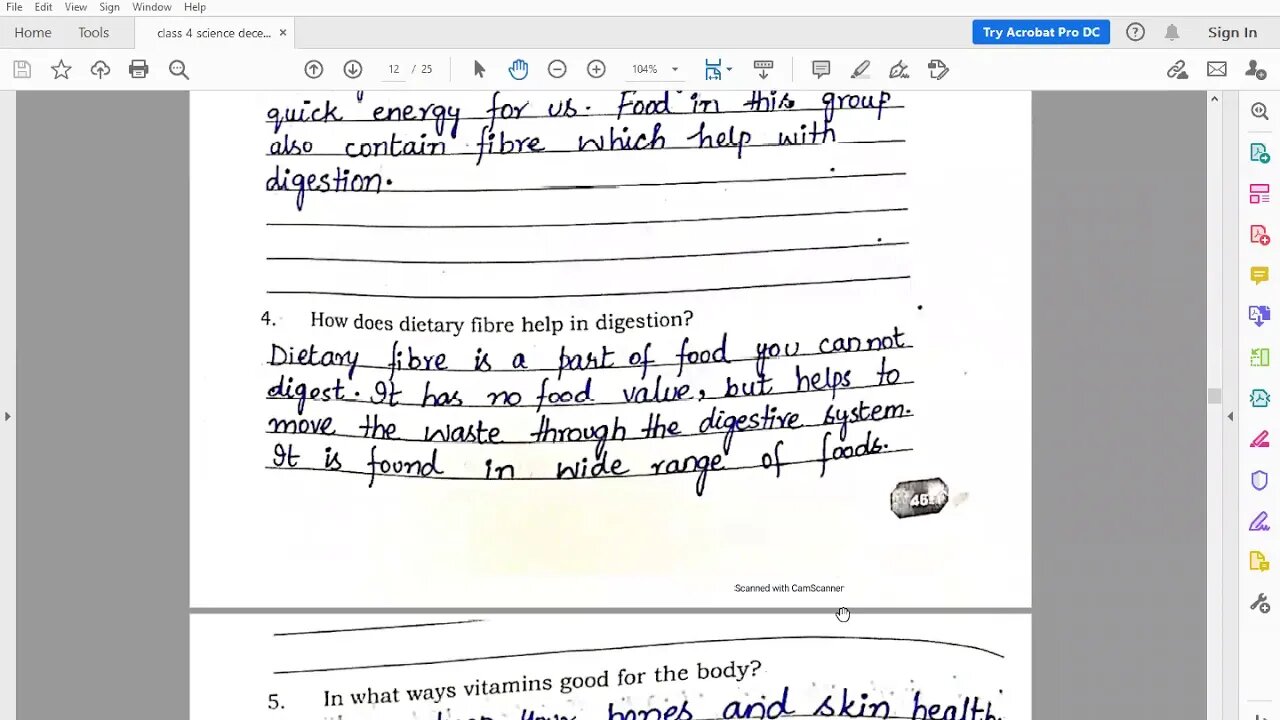The height and width of the screenshot is (720, 1280).
Task: Print the document
Action: pyautogui.click(x=139, y=69)
